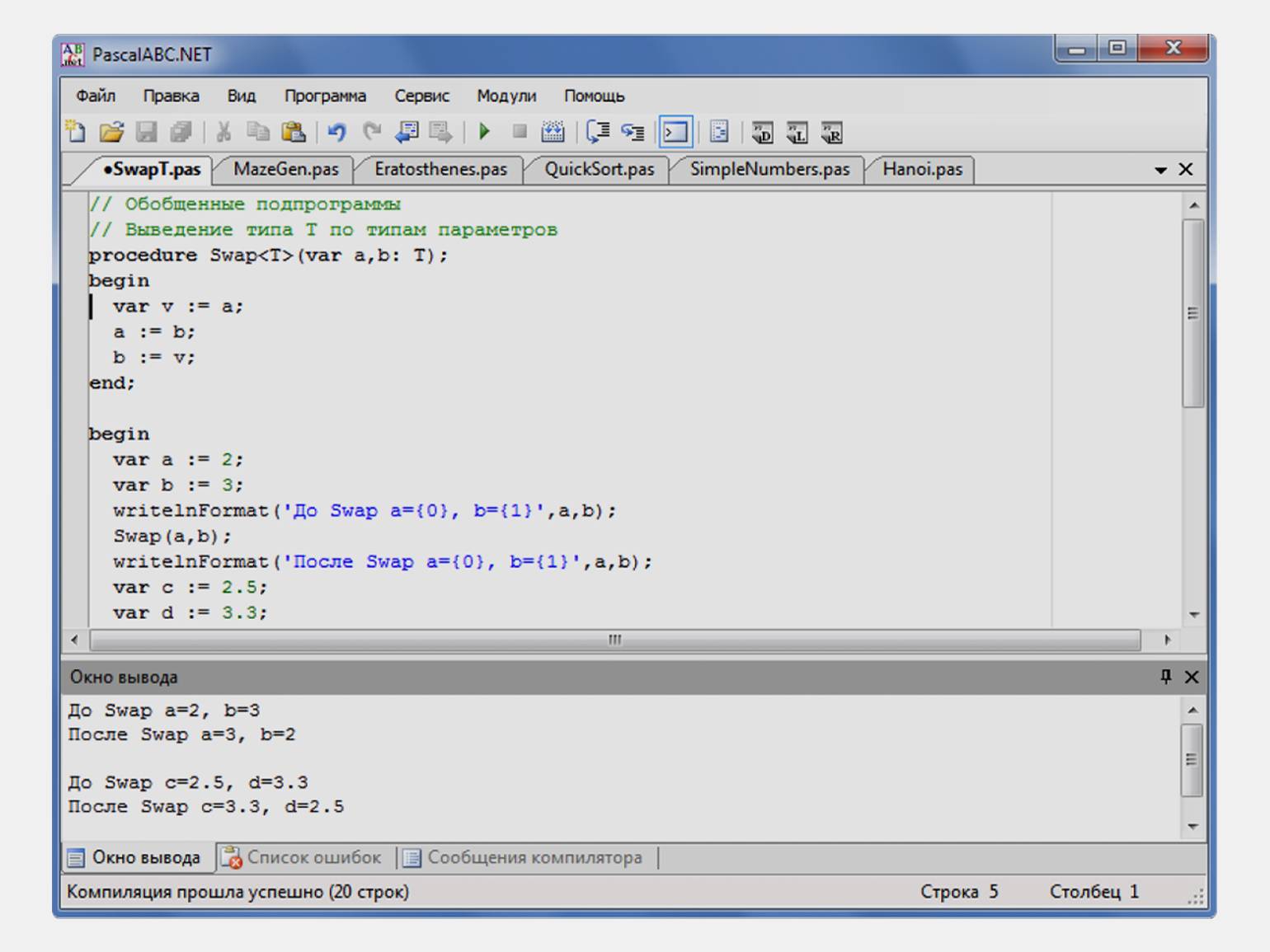Viewport: 1270px width, 952px height.
Task: Toggle the output window toolbar button
Action: coord(675,132)
